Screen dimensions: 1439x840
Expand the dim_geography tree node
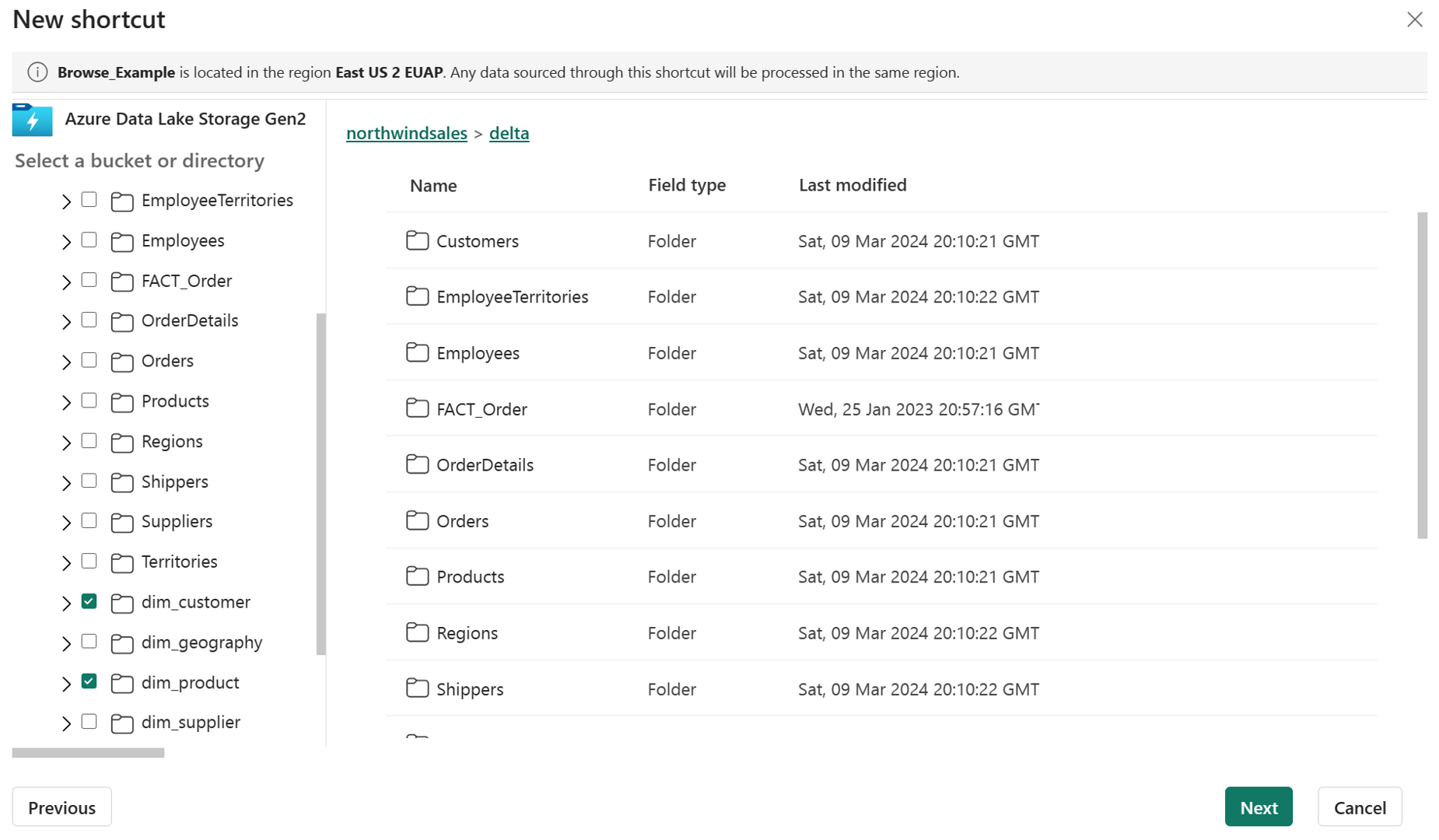[x=66, y=642]
